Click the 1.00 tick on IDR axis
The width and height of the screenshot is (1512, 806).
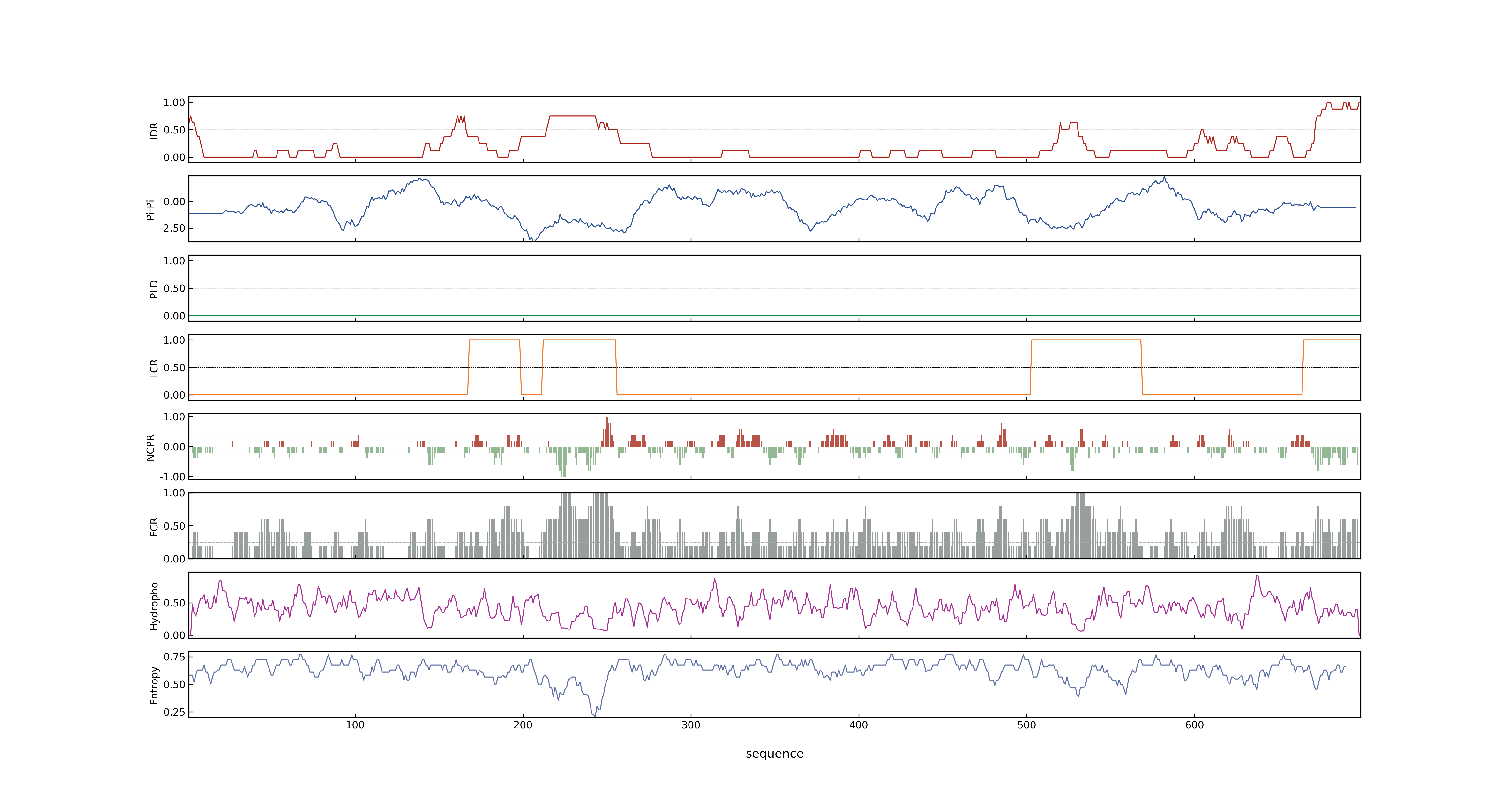tap(174, 103)
